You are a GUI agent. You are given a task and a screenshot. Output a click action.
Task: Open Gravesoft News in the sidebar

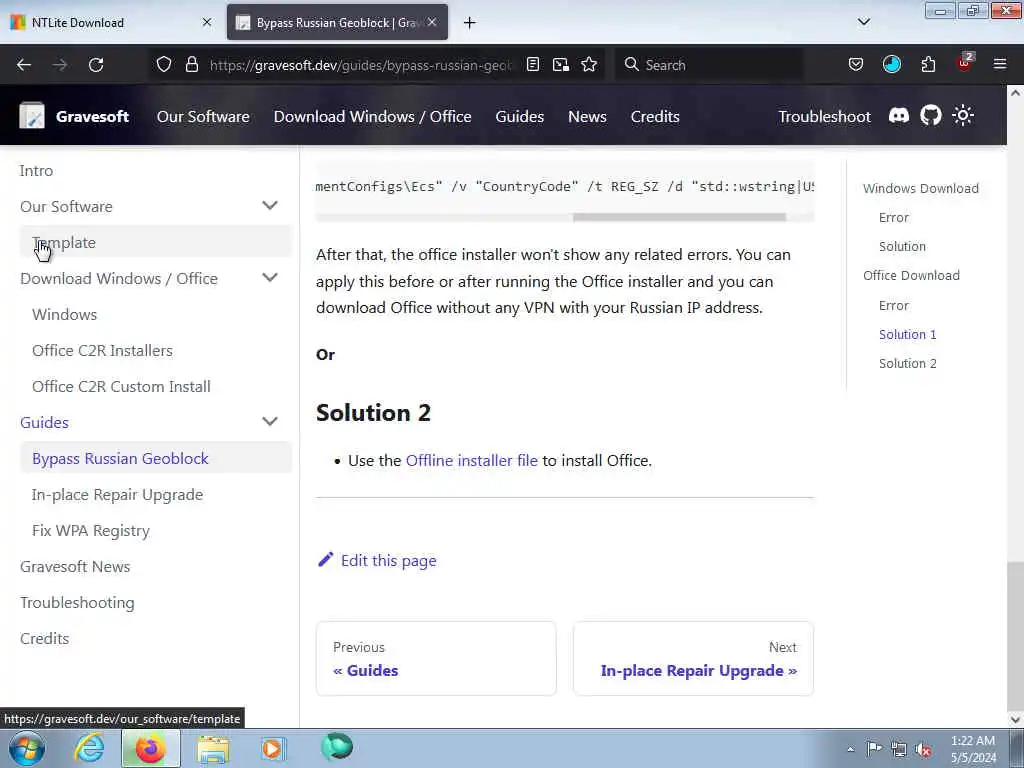coord(75,566)
